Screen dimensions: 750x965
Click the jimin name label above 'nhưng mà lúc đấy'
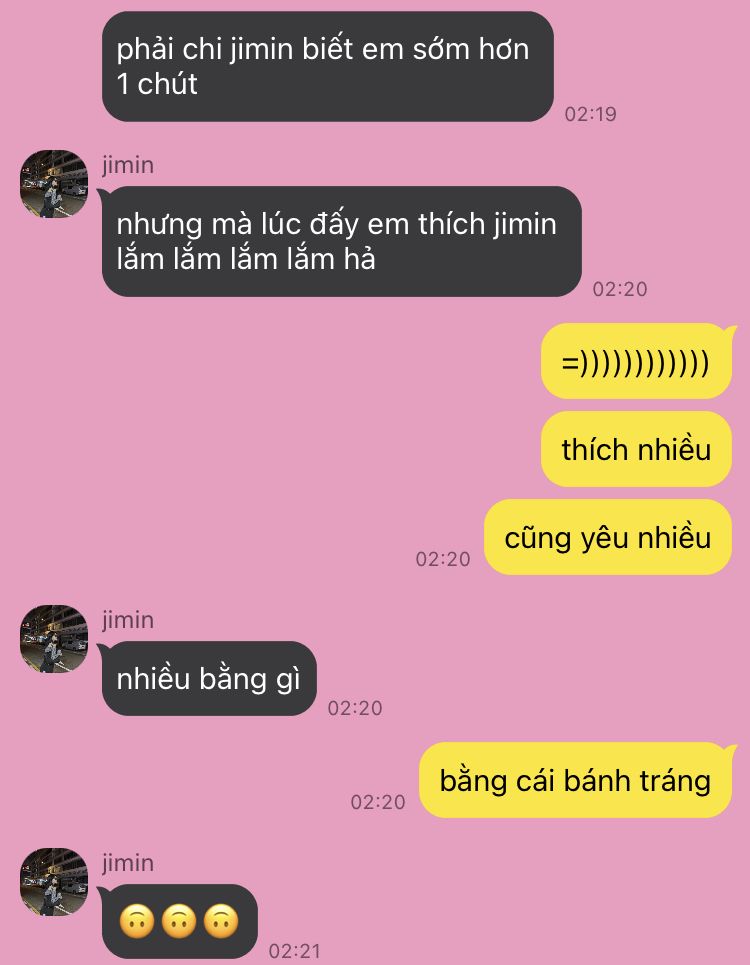point(128,165)
